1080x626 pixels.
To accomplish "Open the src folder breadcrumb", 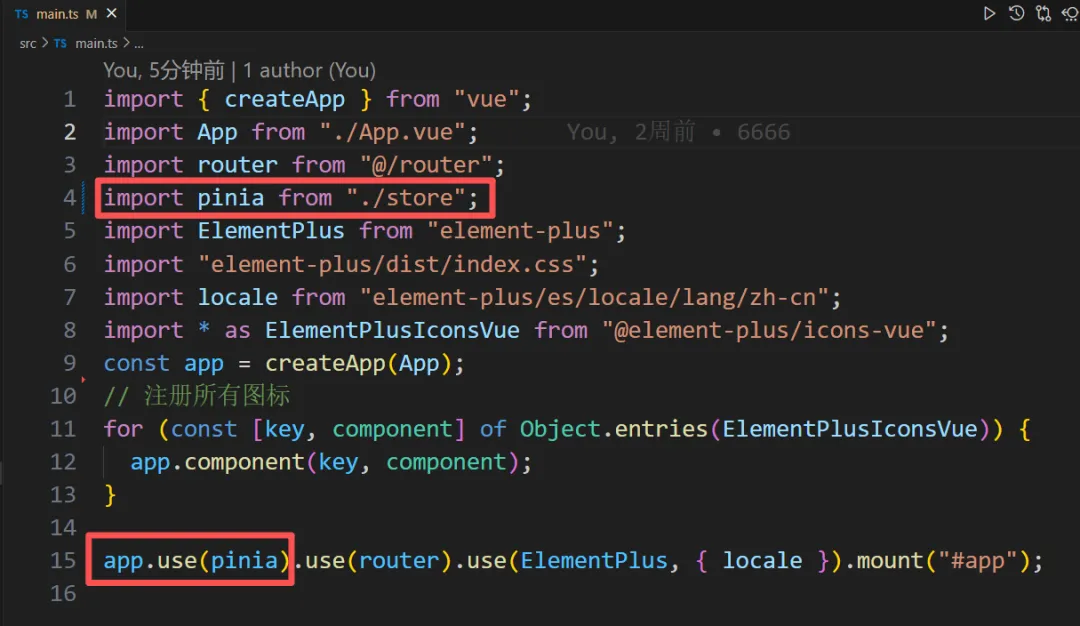I will (28, 44).
